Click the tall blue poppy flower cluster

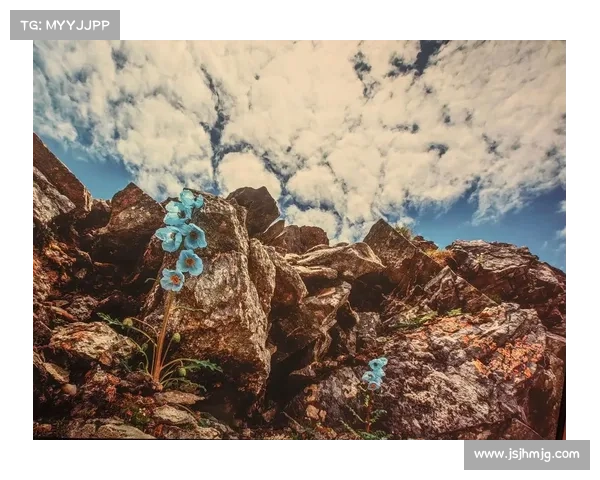coord(182,238)
